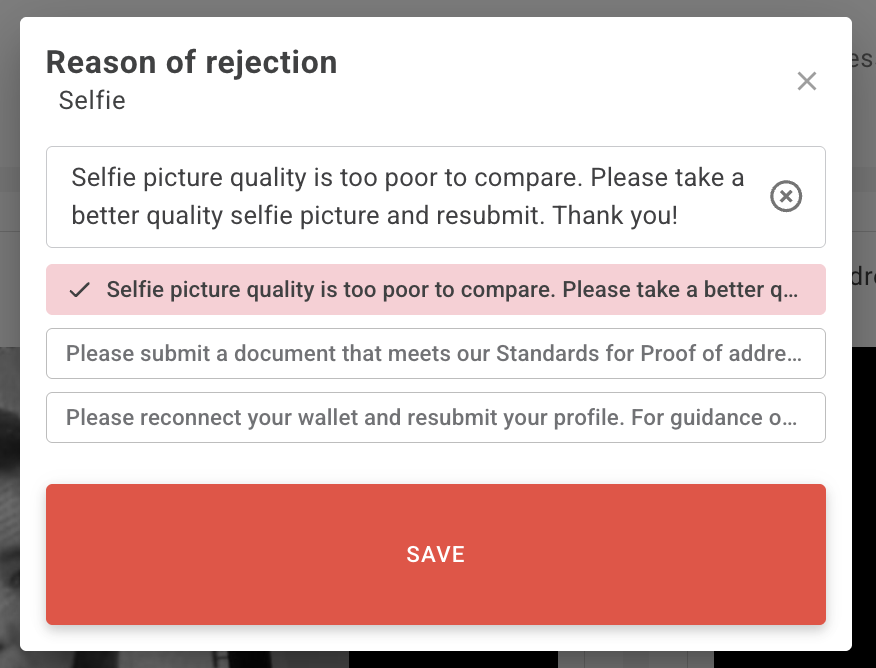Clear the rejection reason text field
This screenshot has height=668, width=876.
click(x=786, y=197)
